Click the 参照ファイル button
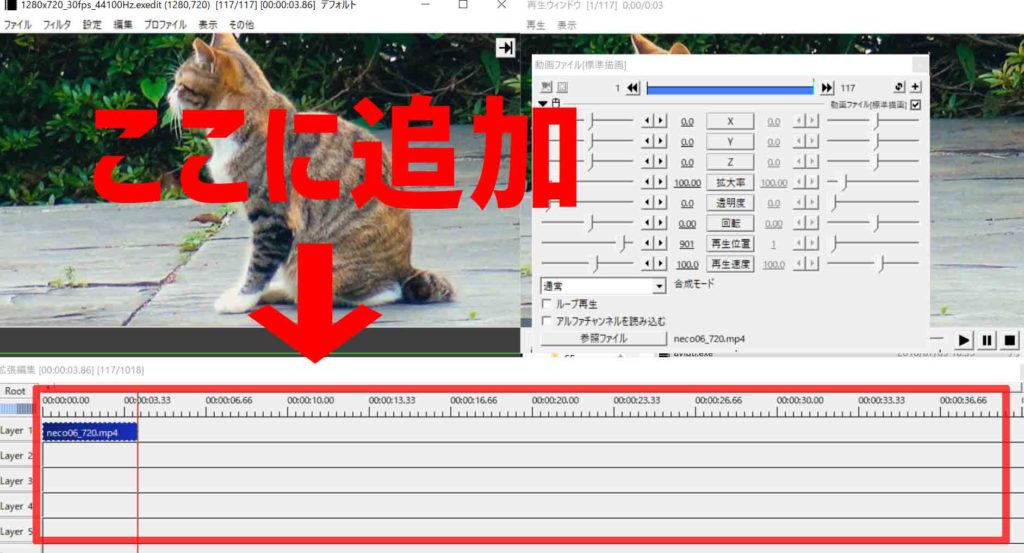 click(603, 338)
